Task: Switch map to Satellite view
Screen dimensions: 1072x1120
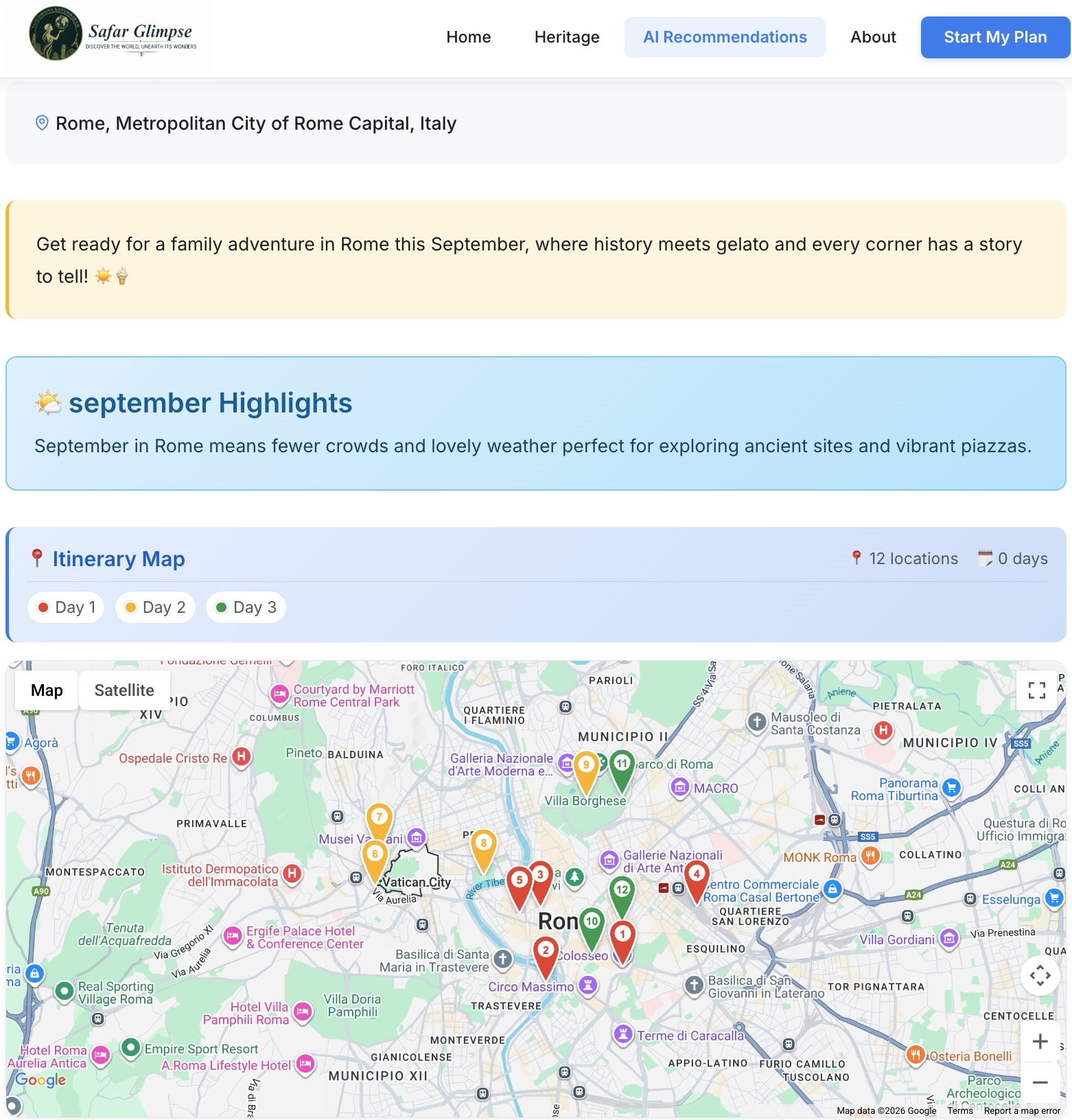Action: [124, 690]
